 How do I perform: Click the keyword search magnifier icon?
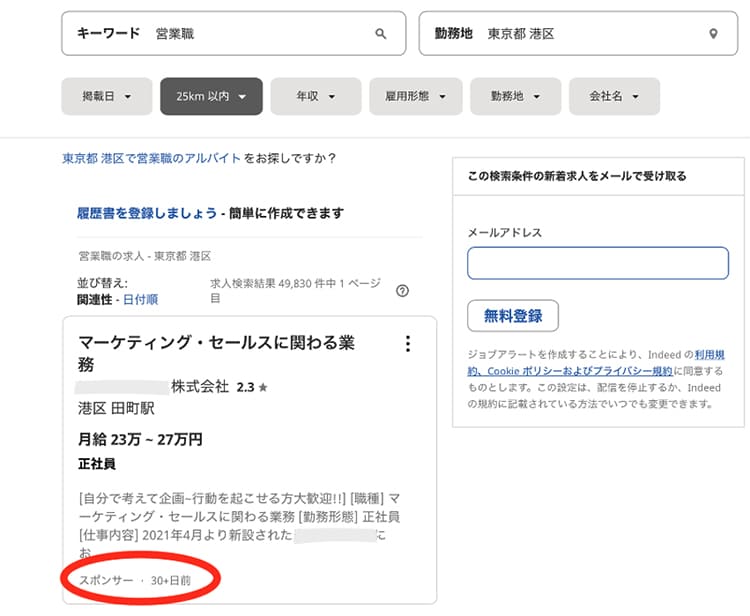click(381, 33)
